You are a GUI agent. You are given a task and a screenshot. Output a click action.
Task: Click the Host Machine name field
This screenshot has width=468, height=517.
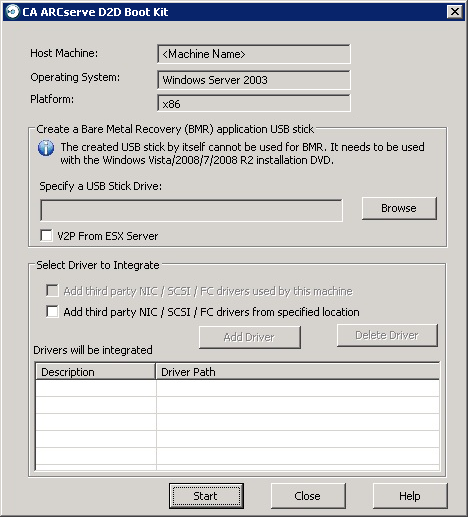tap(254, 54)
